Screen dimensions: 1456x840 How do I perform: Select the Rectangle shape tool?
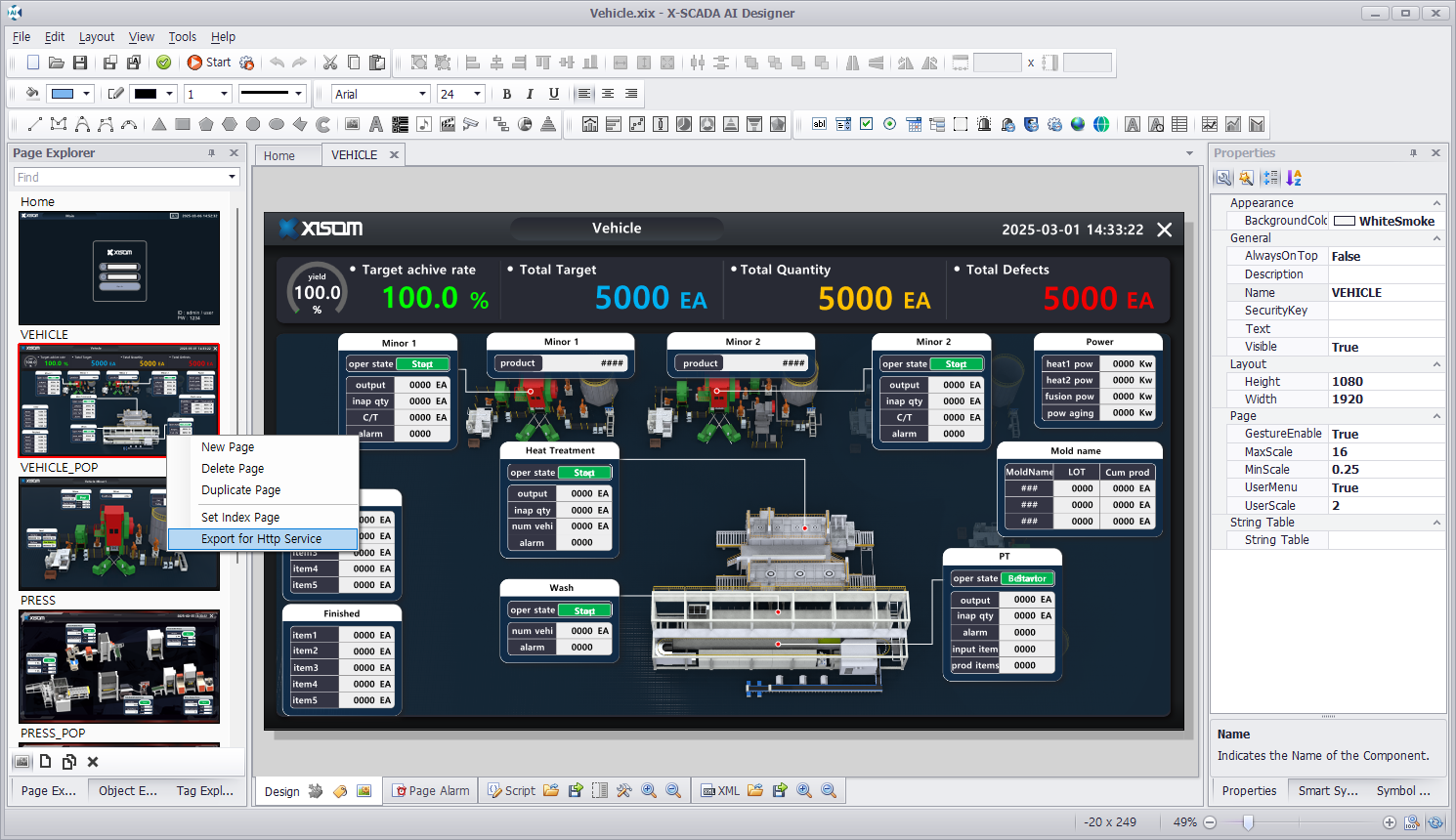[x=183, y=124]
